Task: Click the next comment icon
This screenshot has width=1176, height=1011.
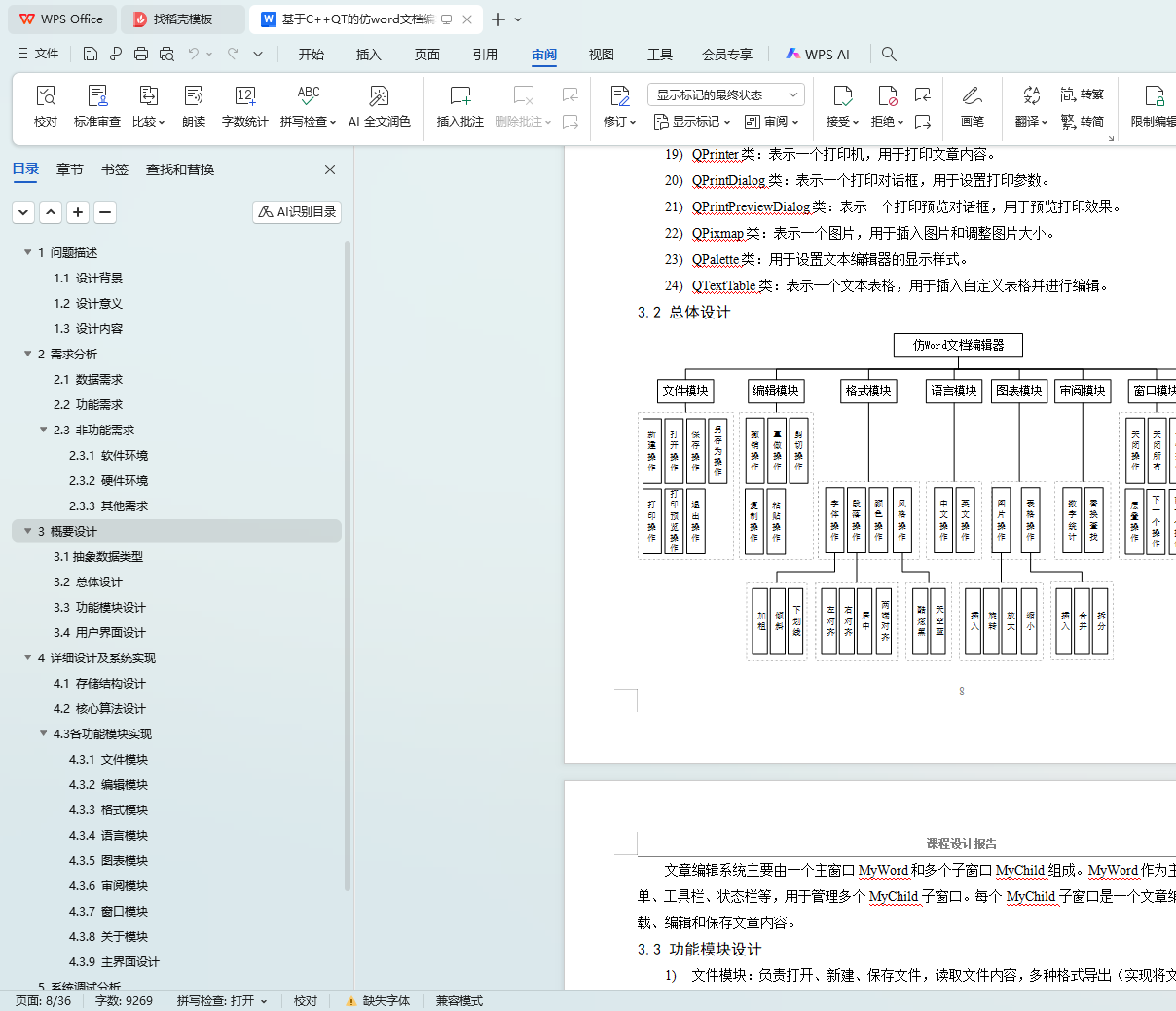Action: pos(570,122)
